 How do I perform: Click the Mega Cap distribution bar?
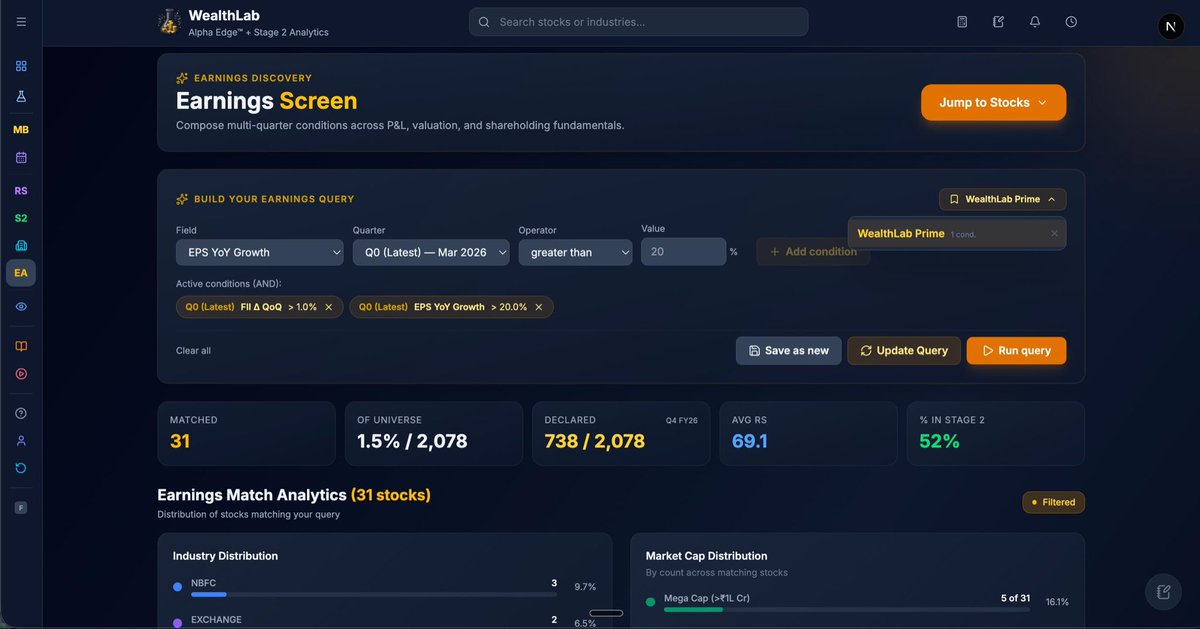coord(847,609)
